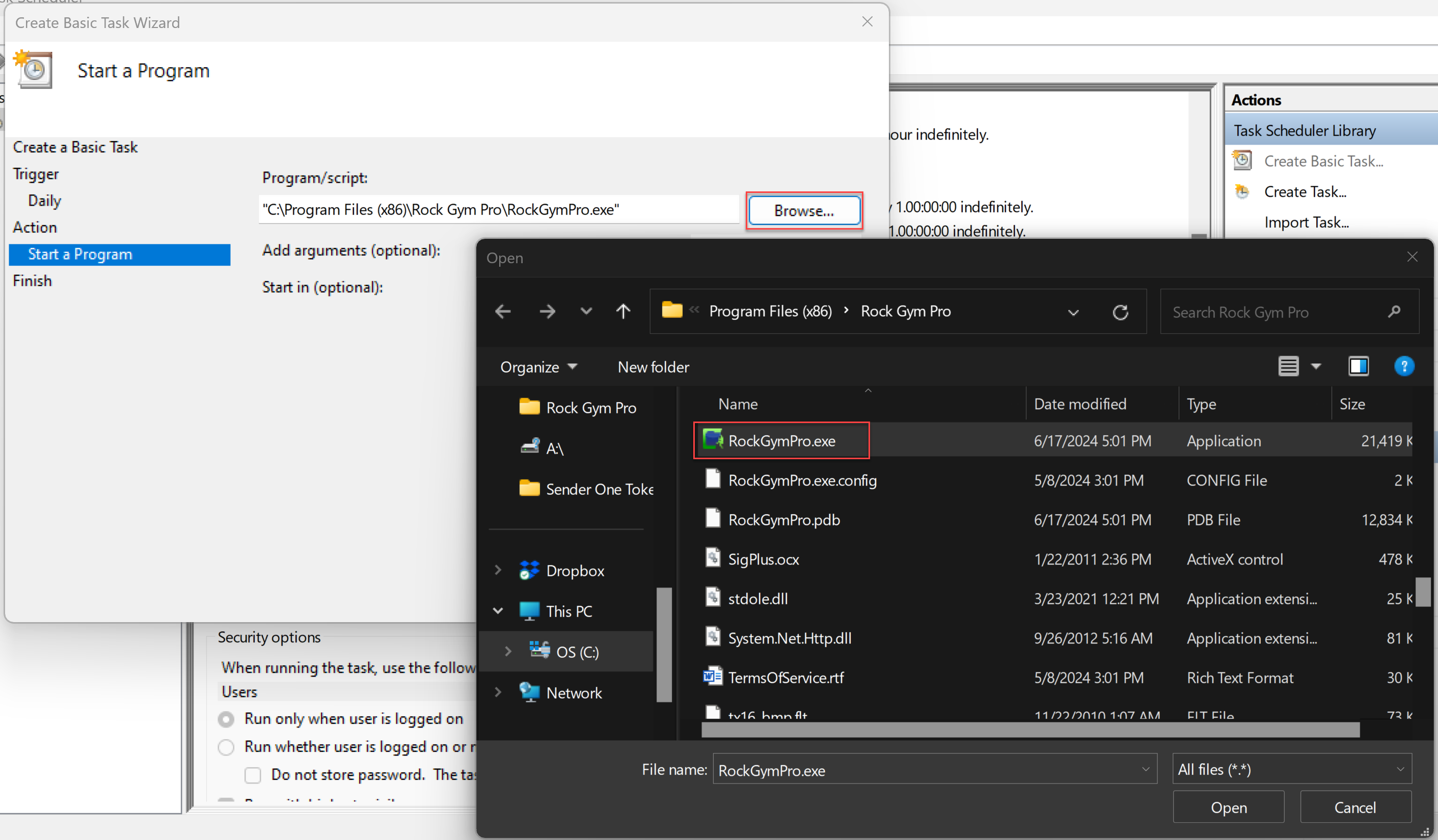Viewport: 1438px width, 840px height.
Task: Click the Open button
Action: click(1228, 807)
